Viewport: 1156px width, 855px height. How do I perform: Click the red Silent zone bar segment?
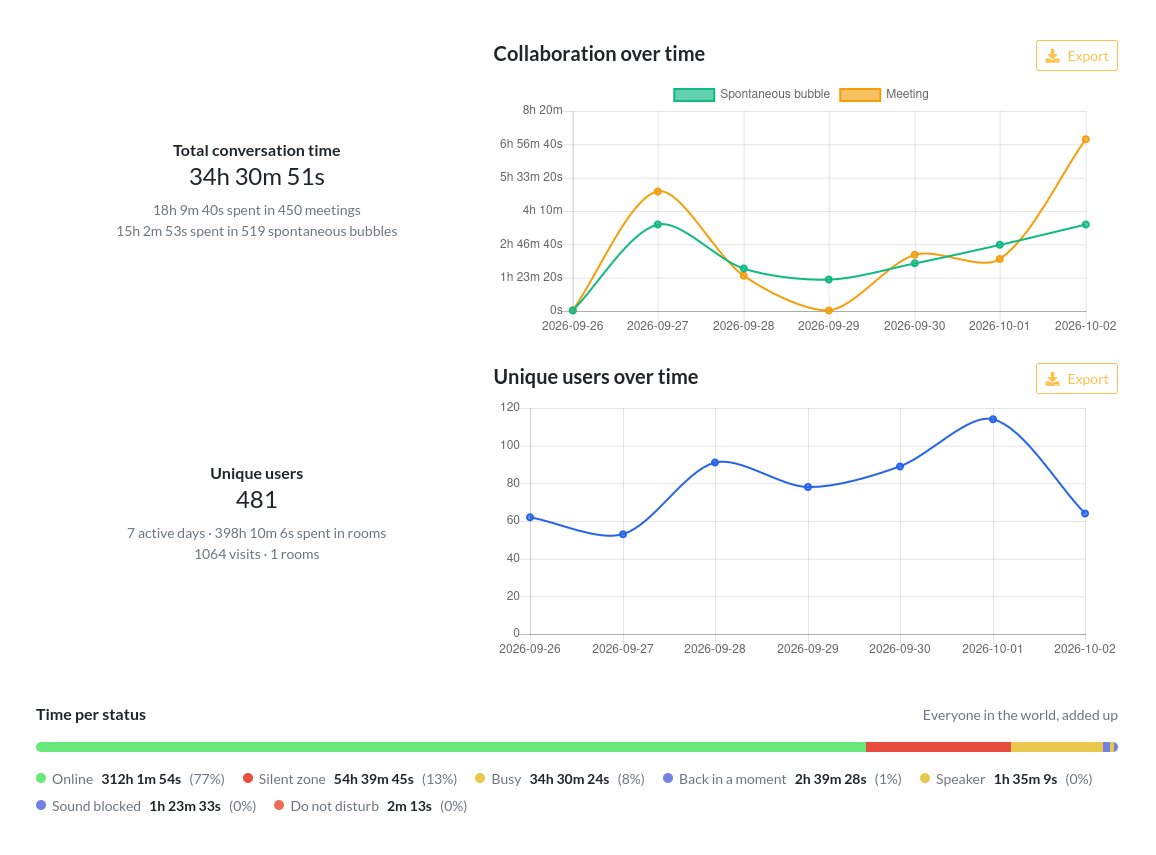[x=938, y=747]
